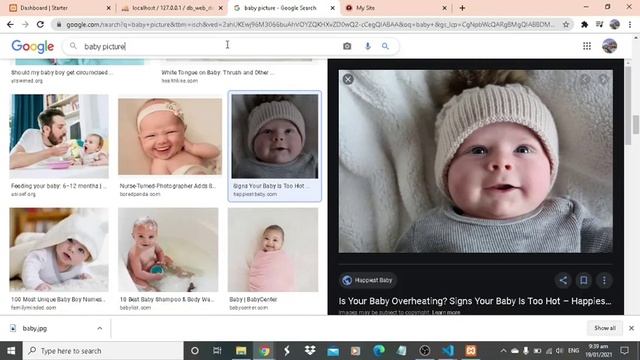
Task: Save the previewed image to collection
Action: [x=584, y=280]
